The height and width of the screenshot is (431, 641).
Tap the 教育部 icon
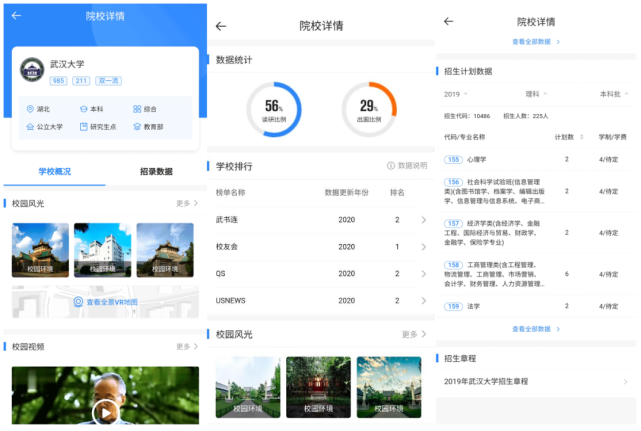coord(137,127)
